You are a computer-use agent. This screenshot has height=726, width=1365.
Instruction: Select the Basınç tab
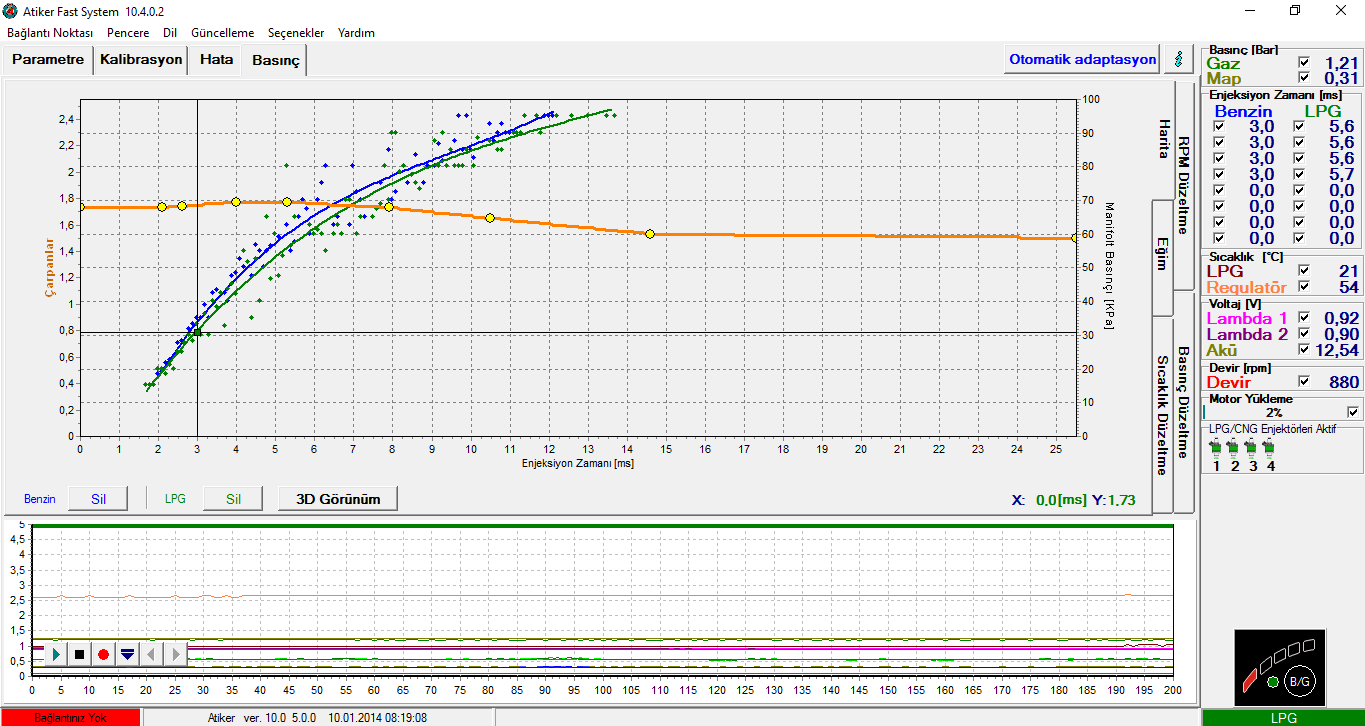(x=275, y=60)
